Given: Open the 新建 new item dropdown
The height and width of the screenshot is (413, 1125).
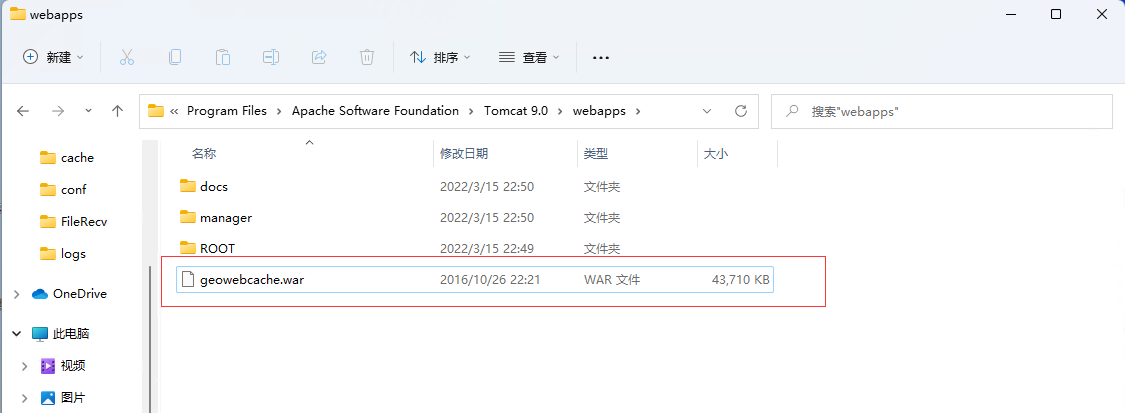Looking at the screenshot, I should coord(54,57).
